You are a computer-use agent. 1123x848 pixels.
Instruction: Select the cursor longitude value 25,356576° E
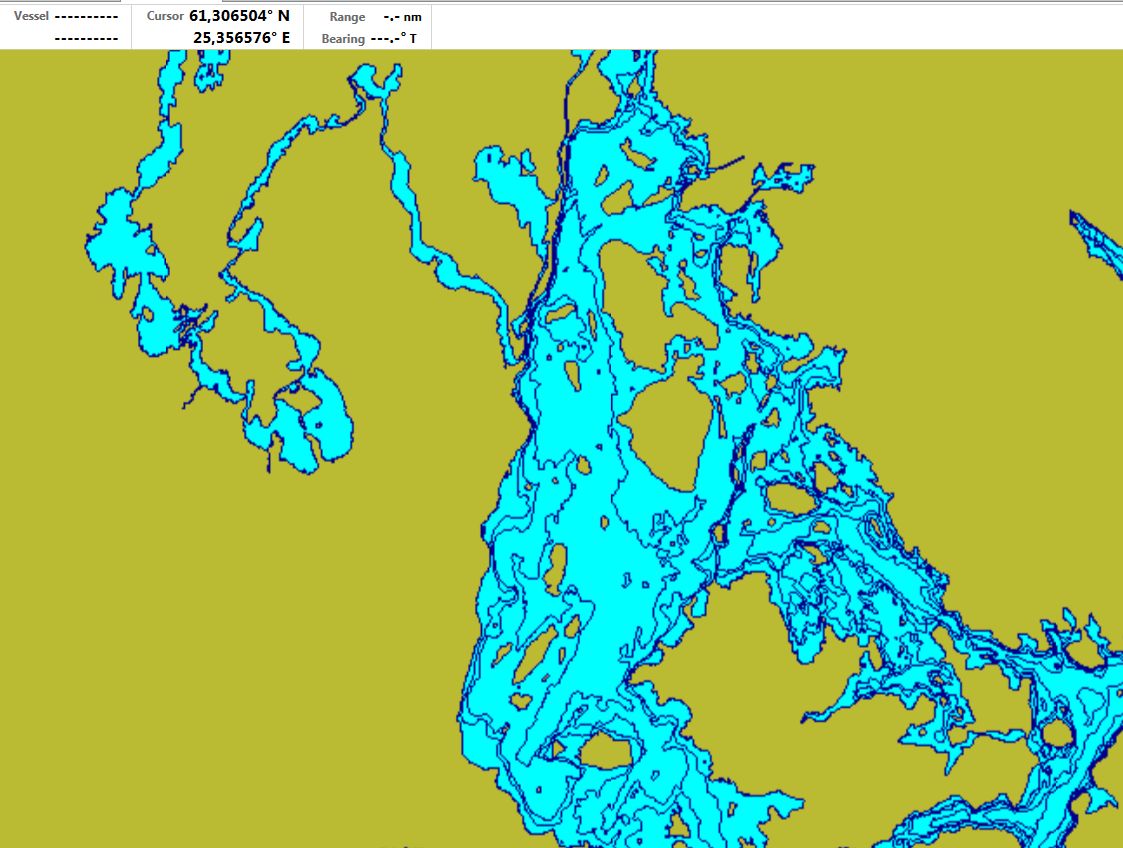point(241,38)
